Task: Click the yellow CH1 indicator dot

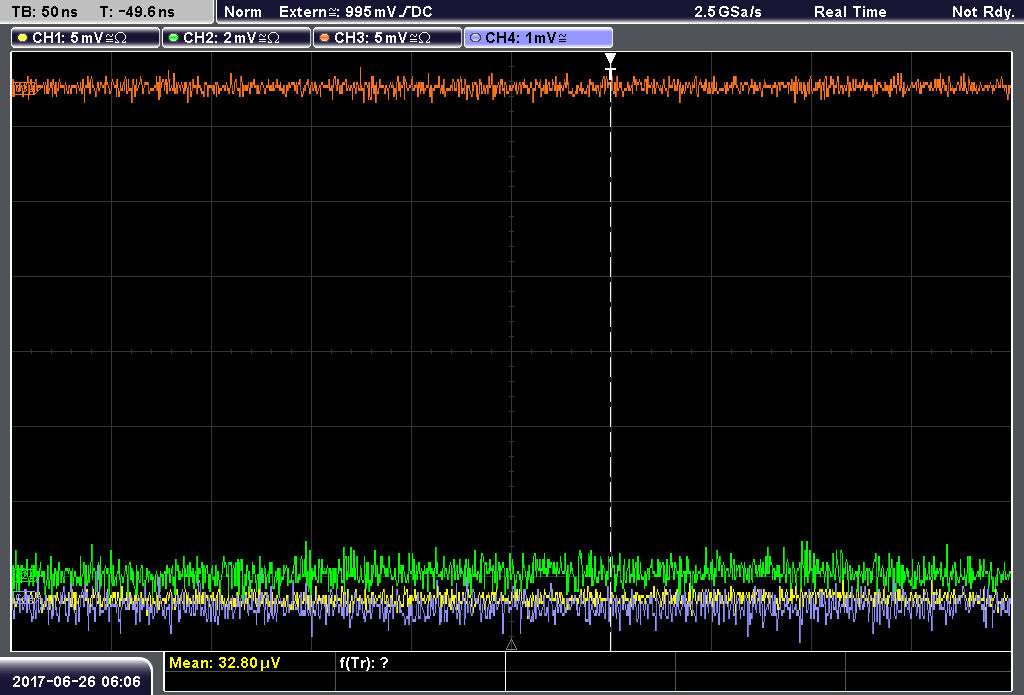Action: pyautogui.click(x=23, y=38)
